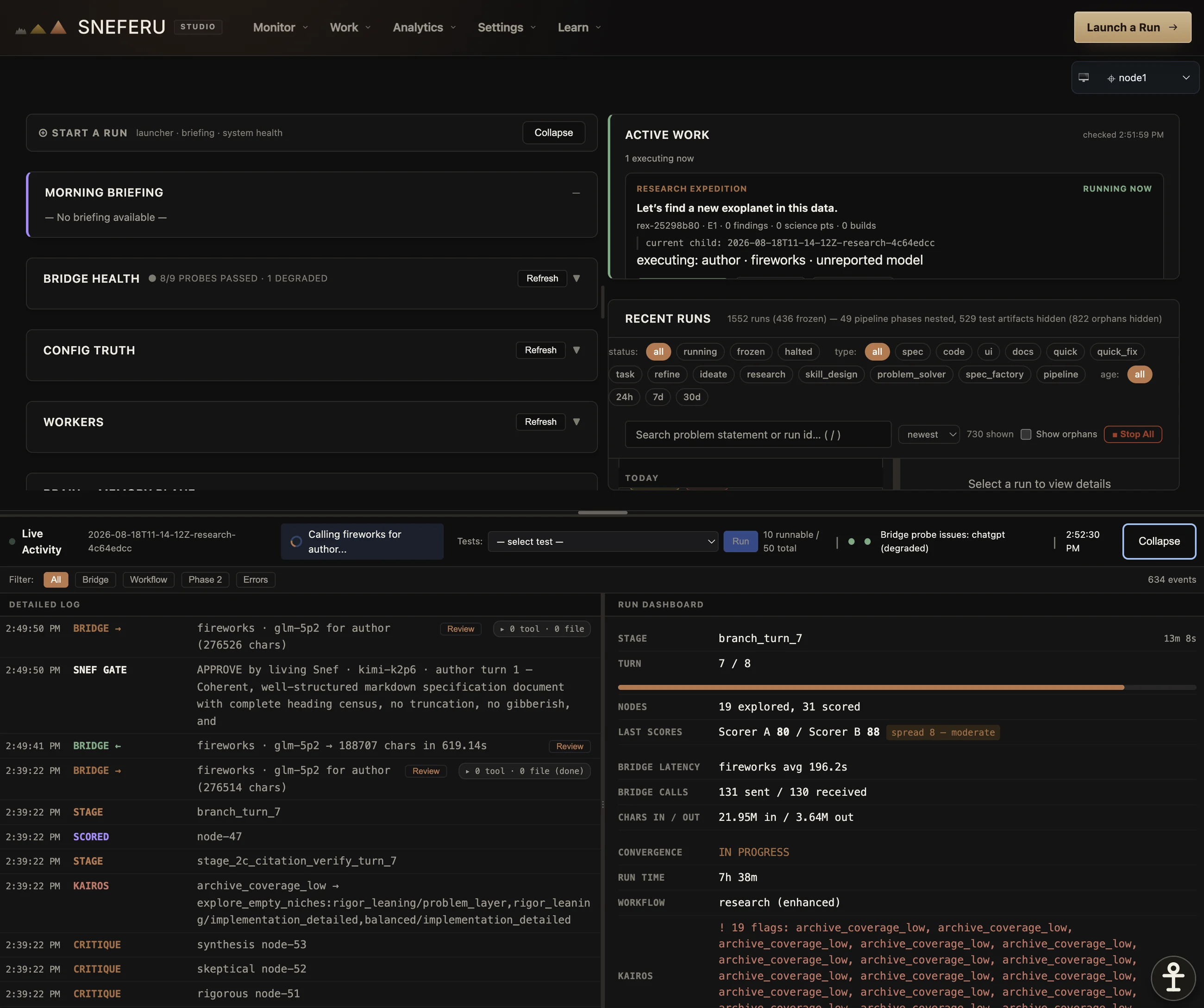Image resolution: width=1204 pixels, height=1008 pixels.
Task: Set age filter to 7d
Action: (658, 397)
